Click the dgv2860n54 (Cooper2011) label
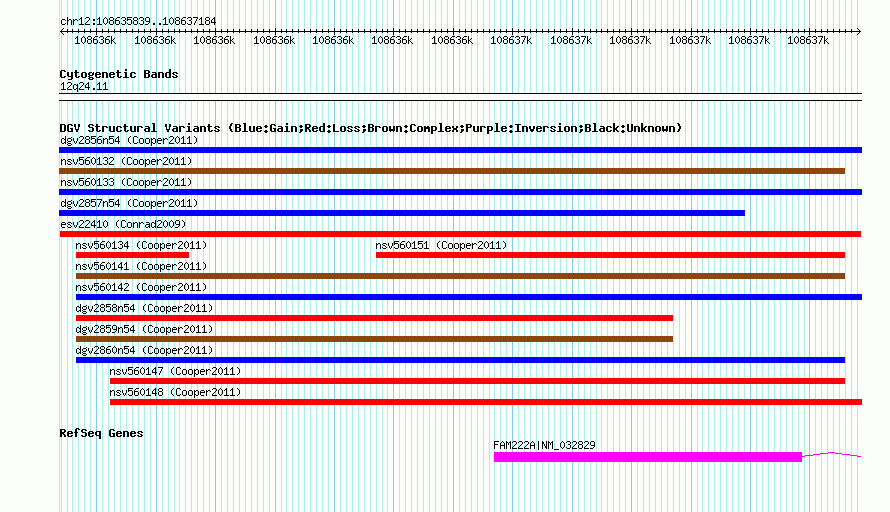The width and height of the screenshot is (890, 512). [144, 350]
